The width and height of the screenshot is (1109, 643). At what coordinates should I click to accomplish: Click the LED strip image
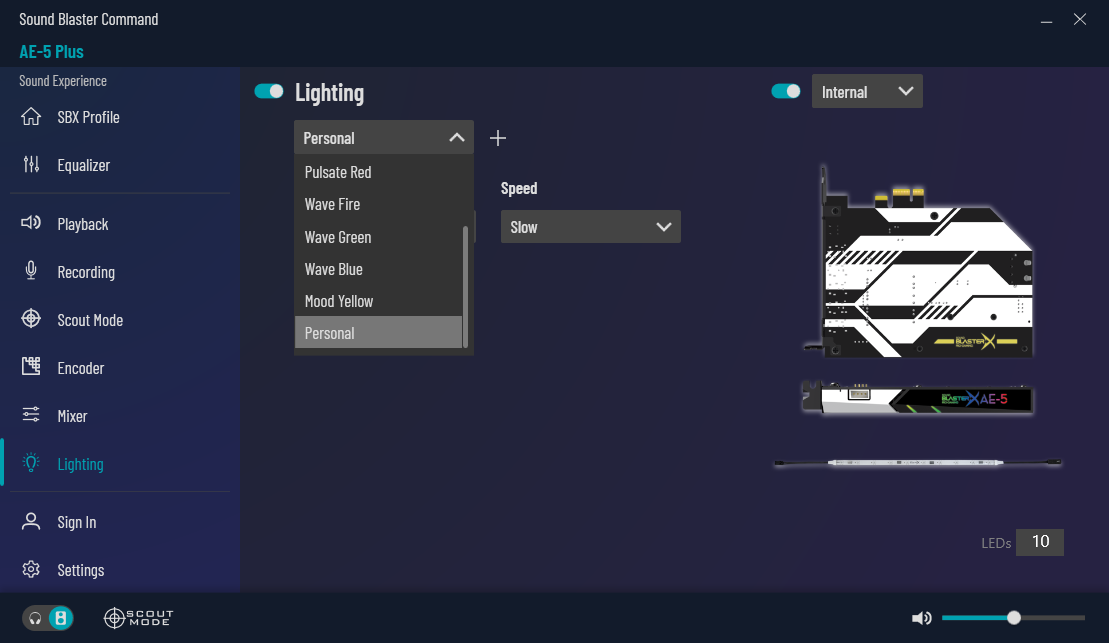(918, 463)
